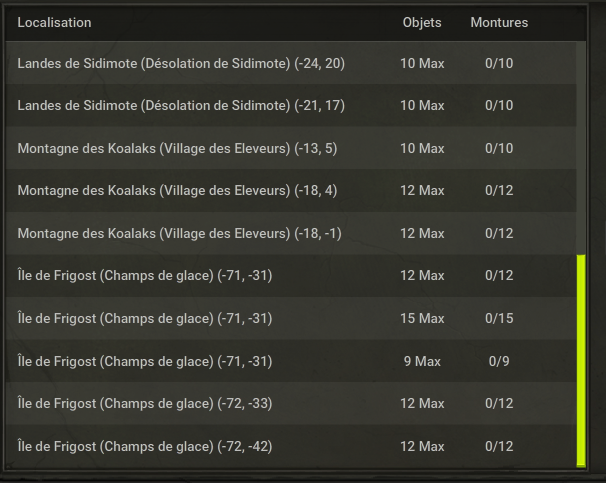Select Landes de Sidimote (-24, 20) row
This screenshot has height=483, width=606.
click(291, 63)
